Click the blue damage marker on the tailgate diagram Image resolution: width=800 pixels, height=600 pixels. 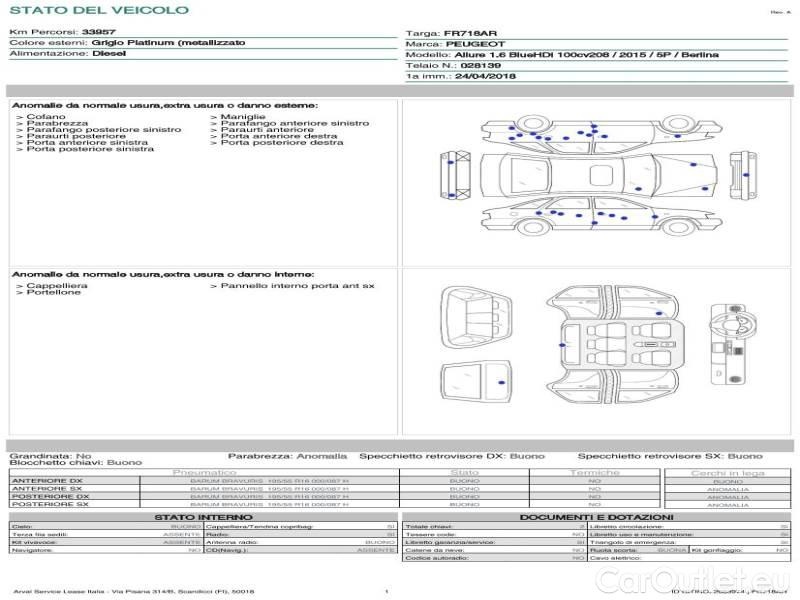[502, 382]
